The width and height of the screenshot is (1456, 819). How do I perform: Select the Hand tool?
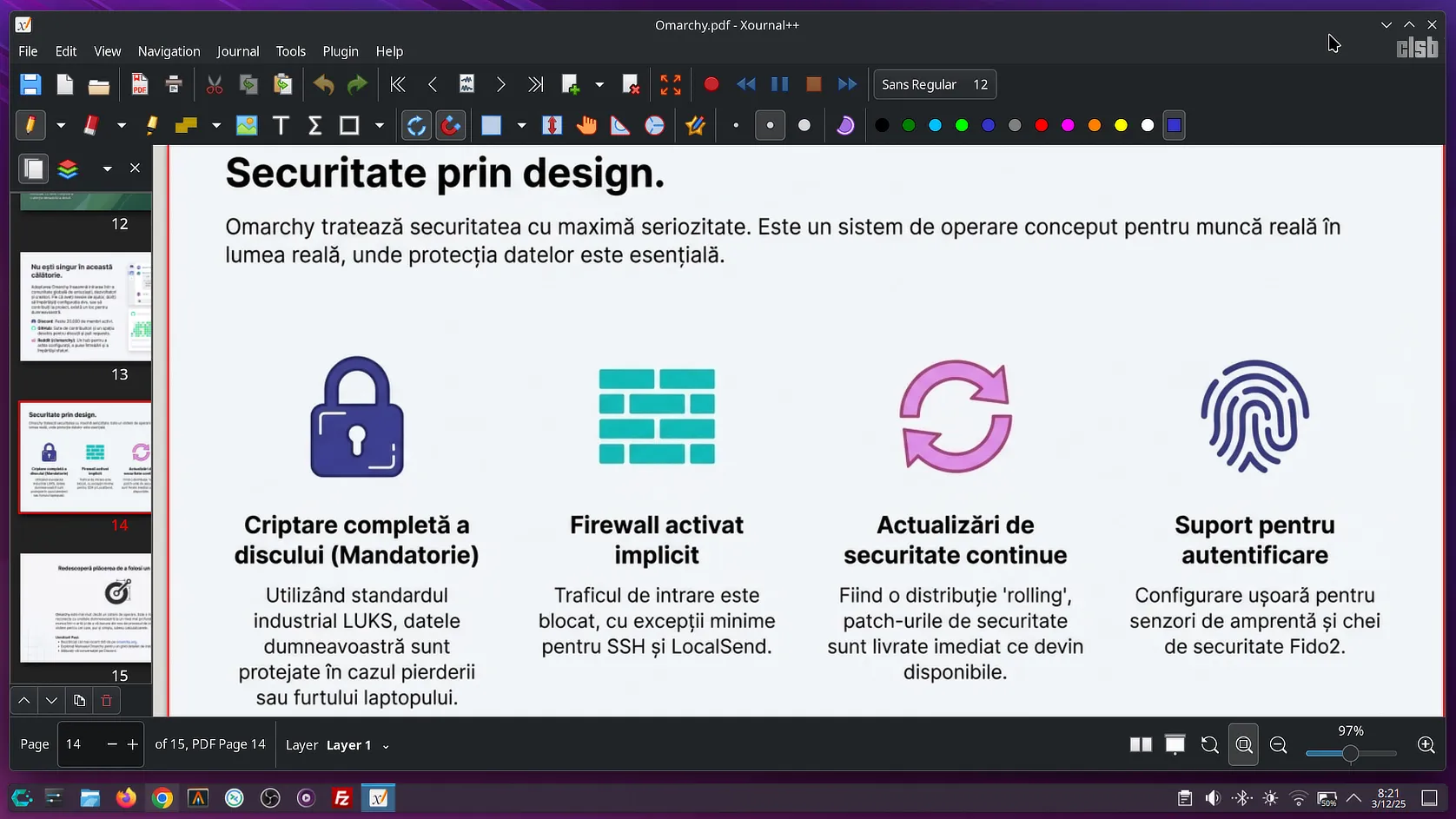click(x=586, y=126)
